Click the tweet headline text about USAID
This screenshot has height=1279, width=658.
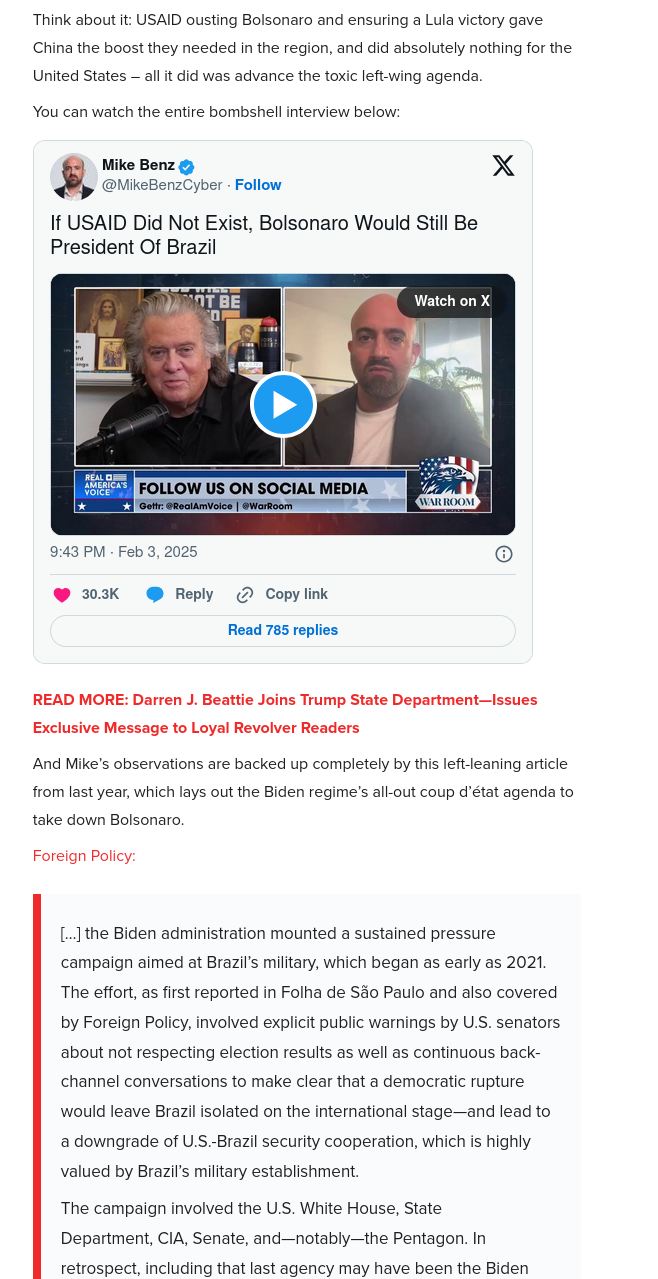(x=264, y=235)
